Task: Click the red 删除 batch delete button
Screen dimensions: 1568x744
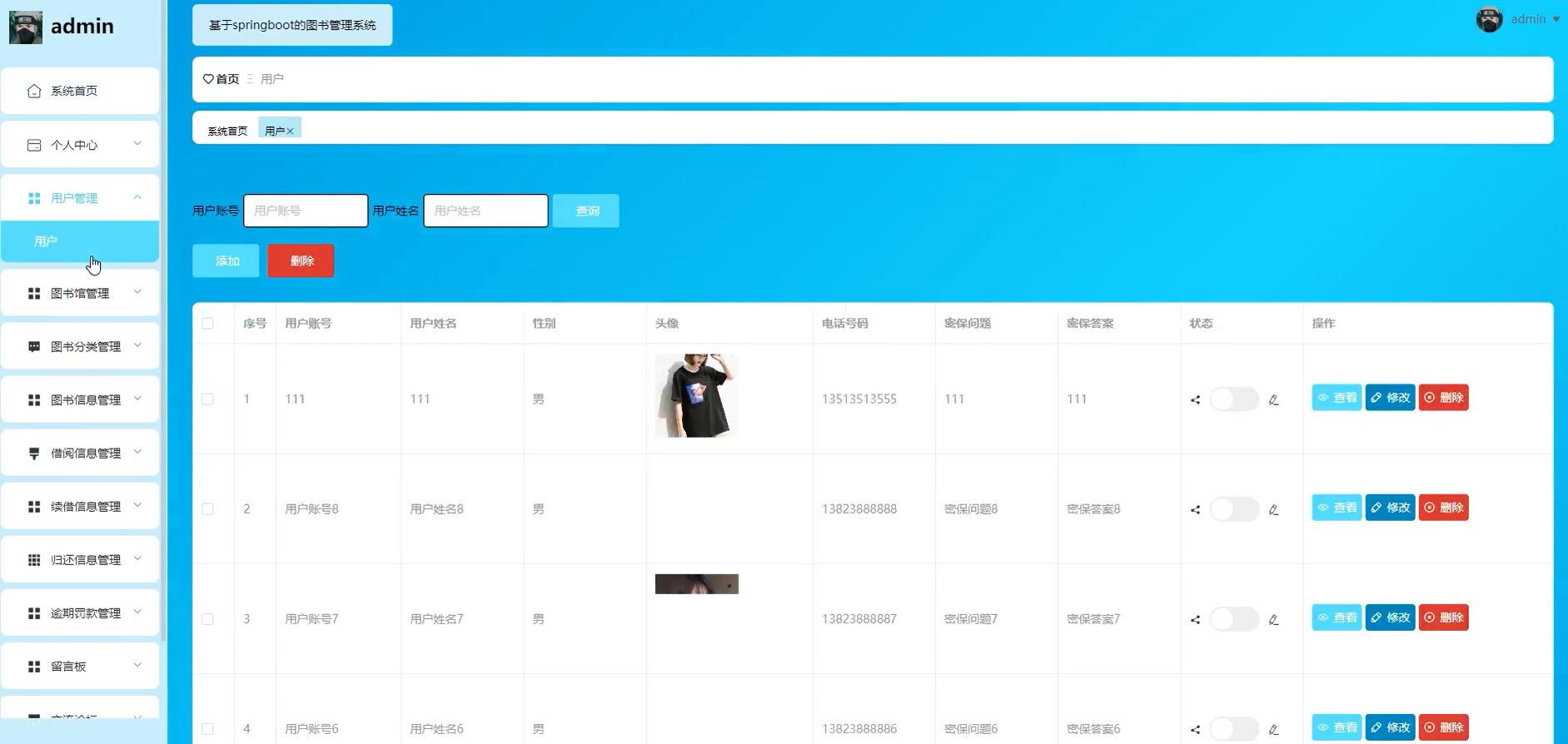Action: tap(301, 260)
